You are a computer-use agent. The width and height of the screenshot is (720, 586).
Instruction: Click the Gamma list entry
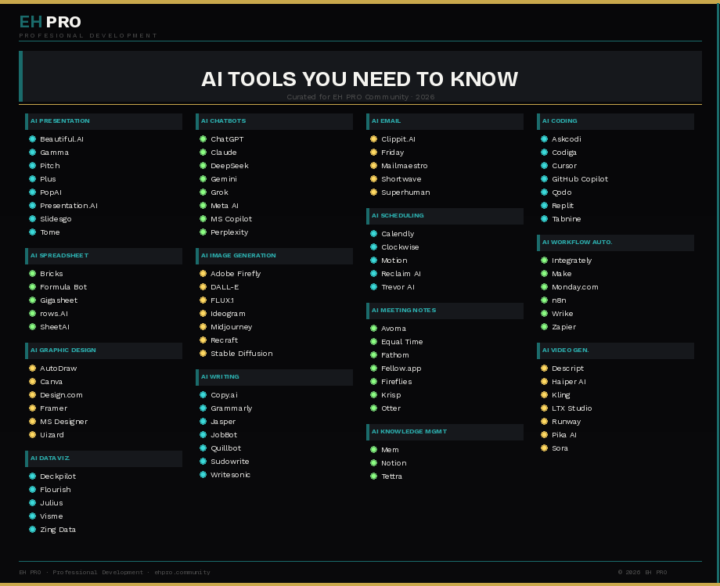coord(49,152)
